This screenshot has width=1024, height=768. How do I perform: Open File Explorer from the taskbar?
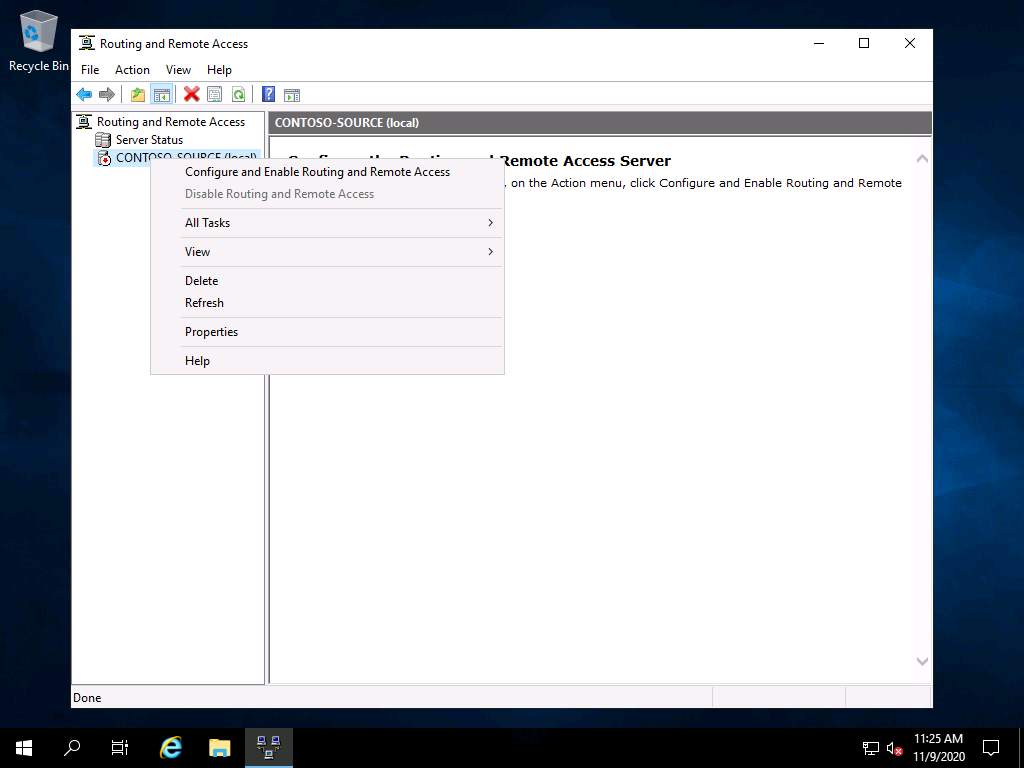(x=220, y=748)
